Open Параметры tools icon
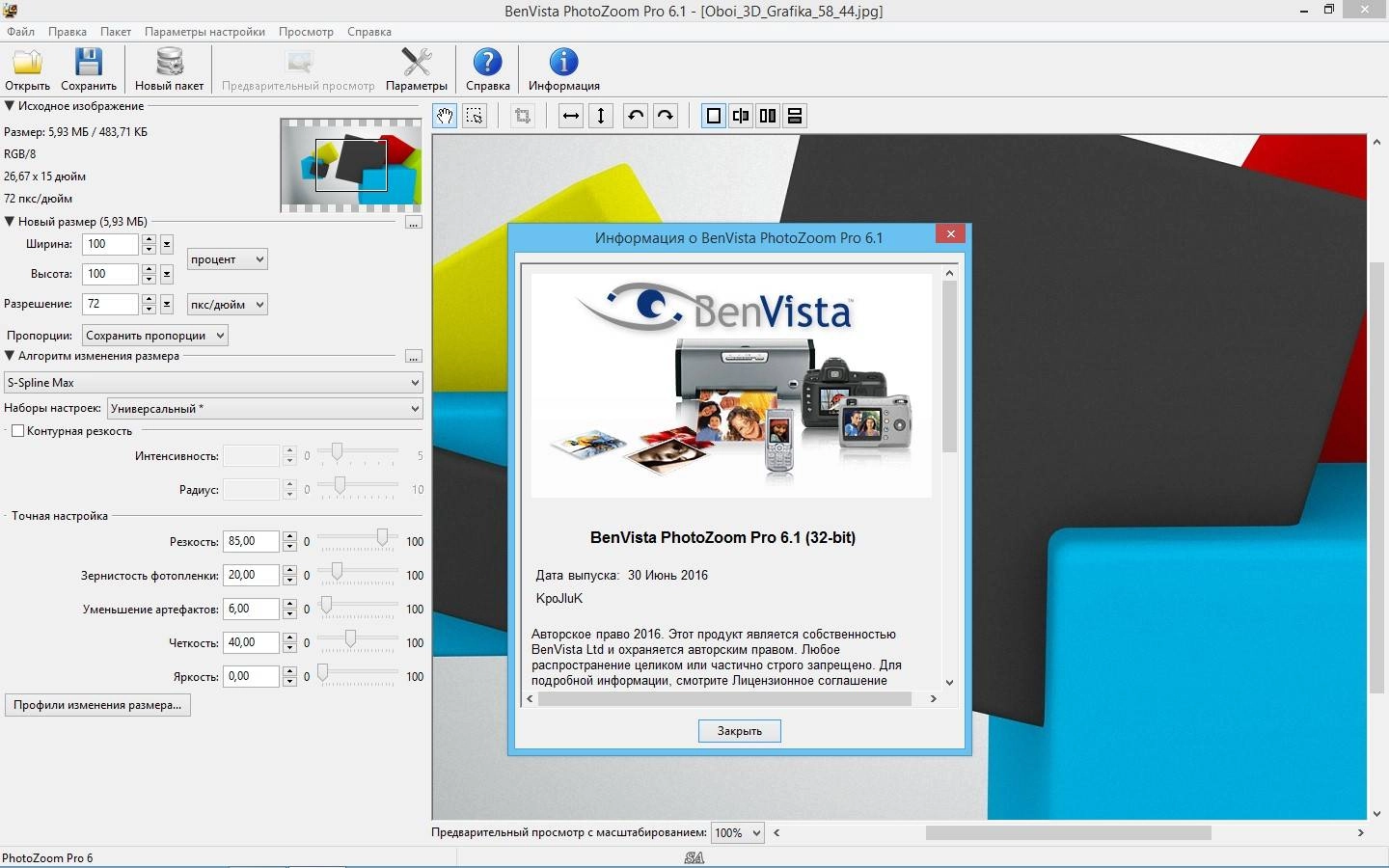 417,69
